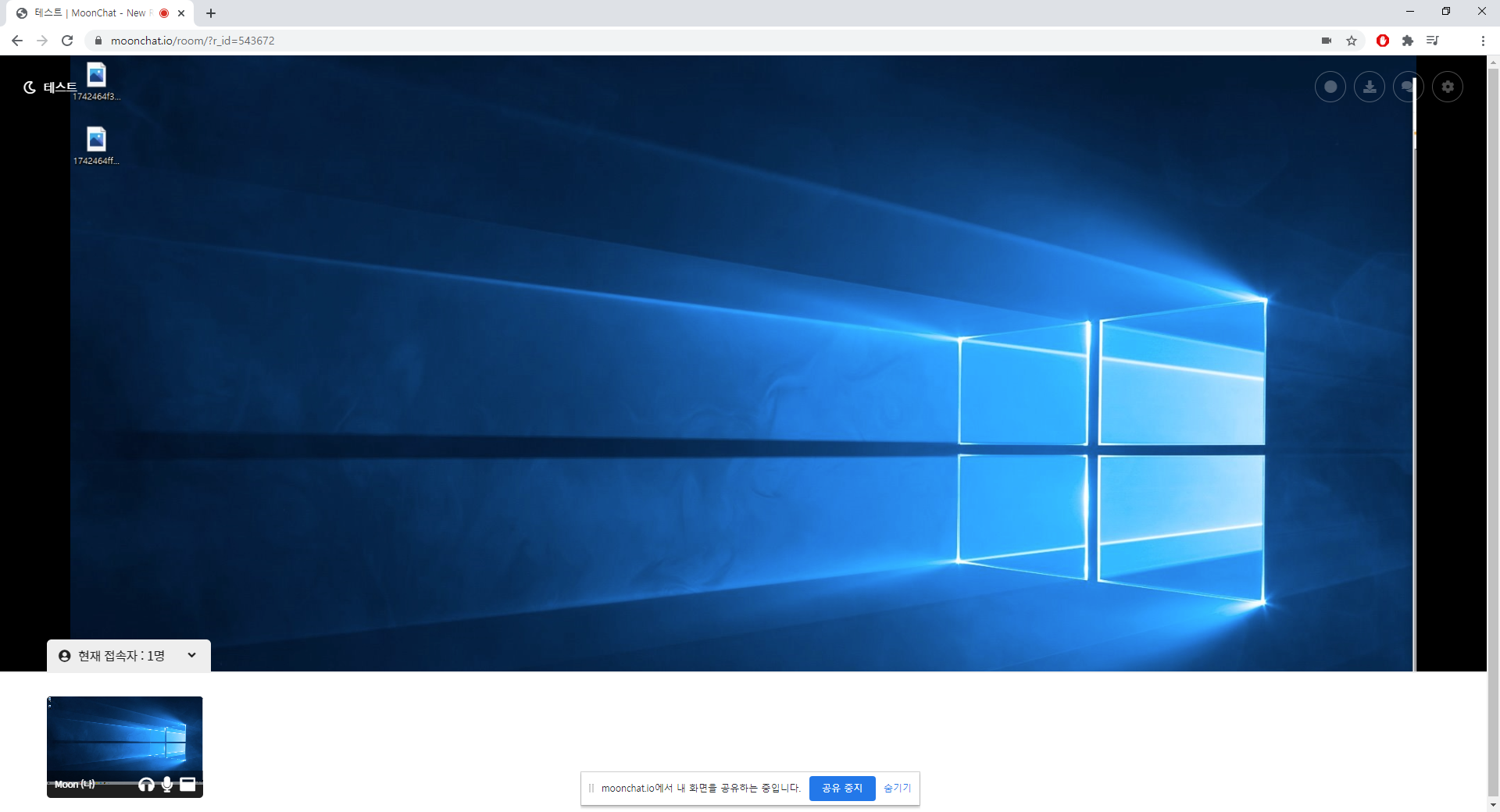The width and height of the screenshot is (1500, 812).
Task: Click the main shared screen video view
Action: pos(742,363)
